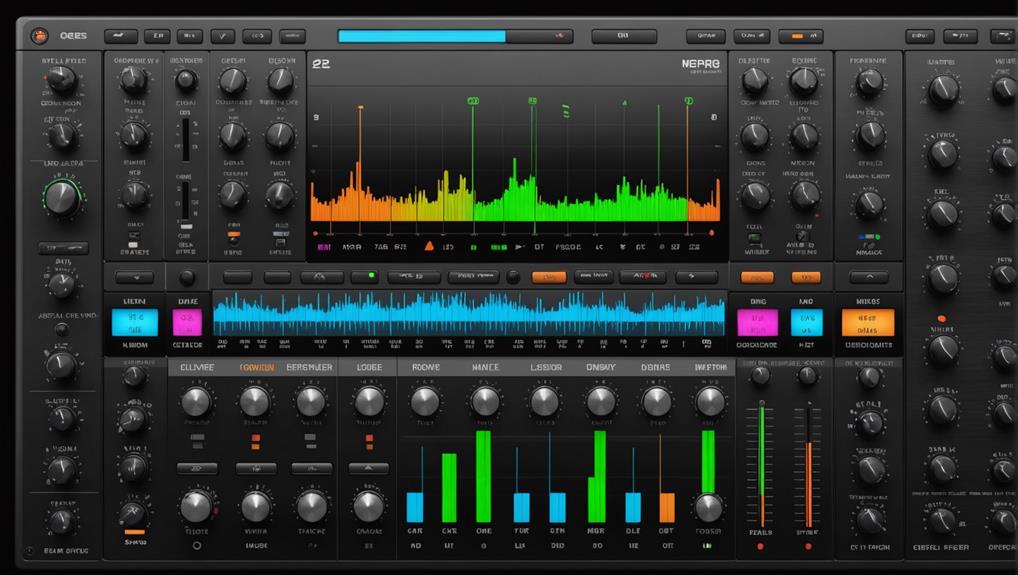Click the blank strip button after the round button

pos(237,277)
